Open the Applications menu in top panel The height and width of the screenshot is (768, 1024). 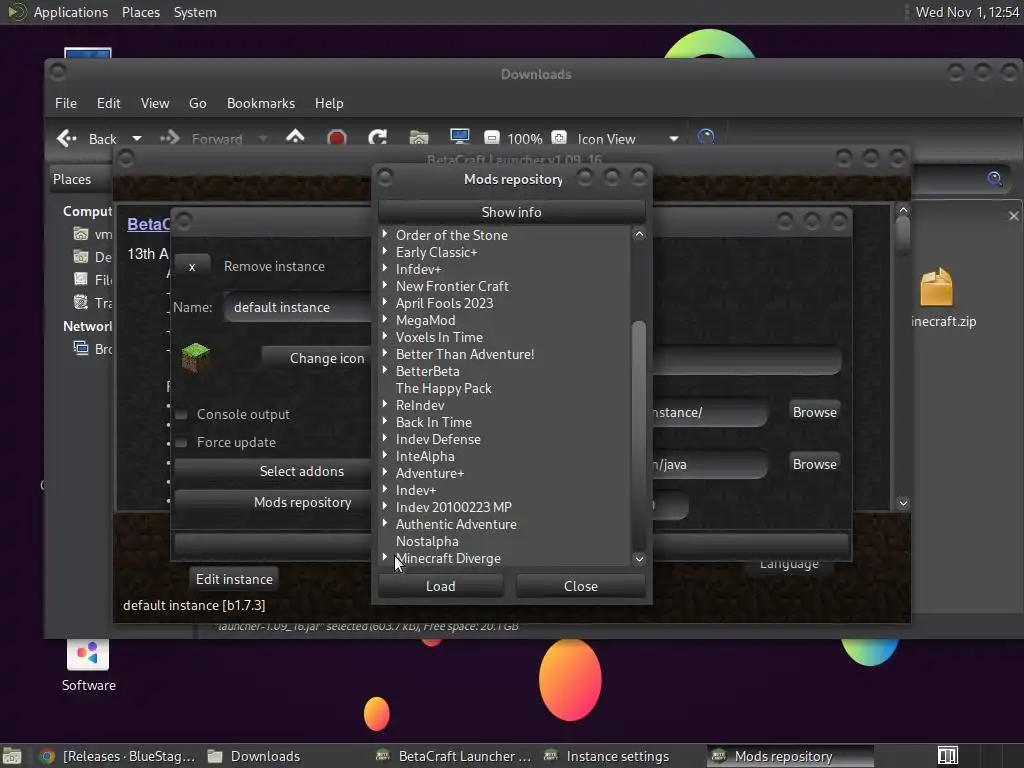coord(71,12)
